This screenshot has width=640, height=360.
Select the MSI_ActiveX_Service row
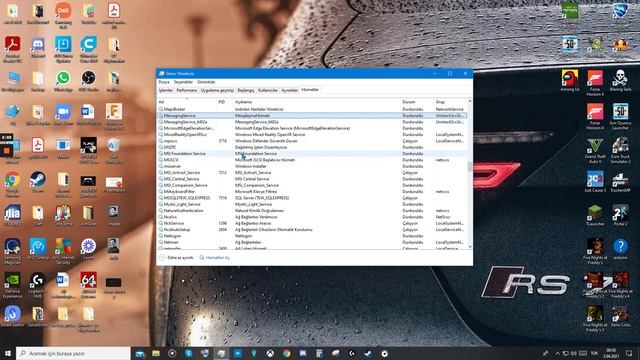point(312,173)
